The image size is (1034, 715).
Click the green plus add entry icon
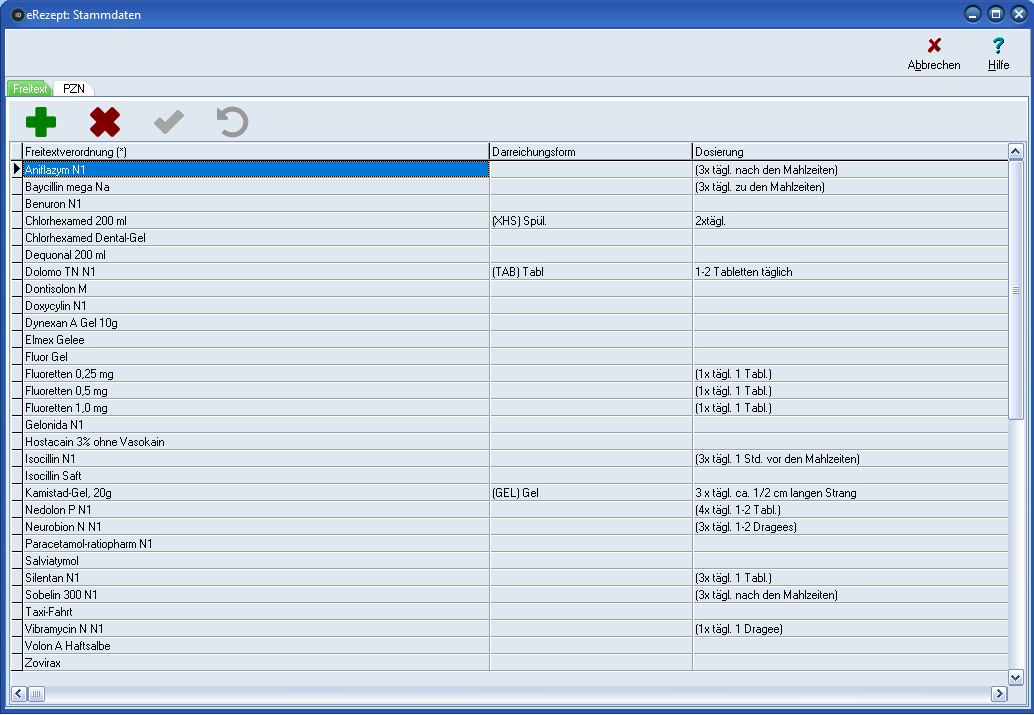point(41,122)
